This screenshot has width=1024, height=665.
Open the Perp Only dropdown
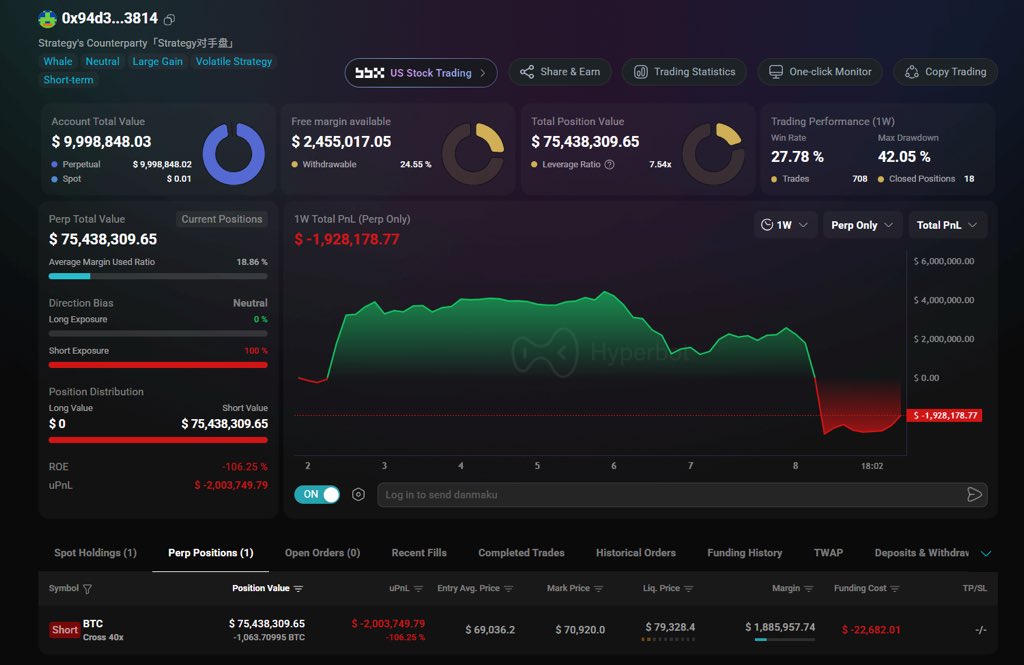point(862,225)
